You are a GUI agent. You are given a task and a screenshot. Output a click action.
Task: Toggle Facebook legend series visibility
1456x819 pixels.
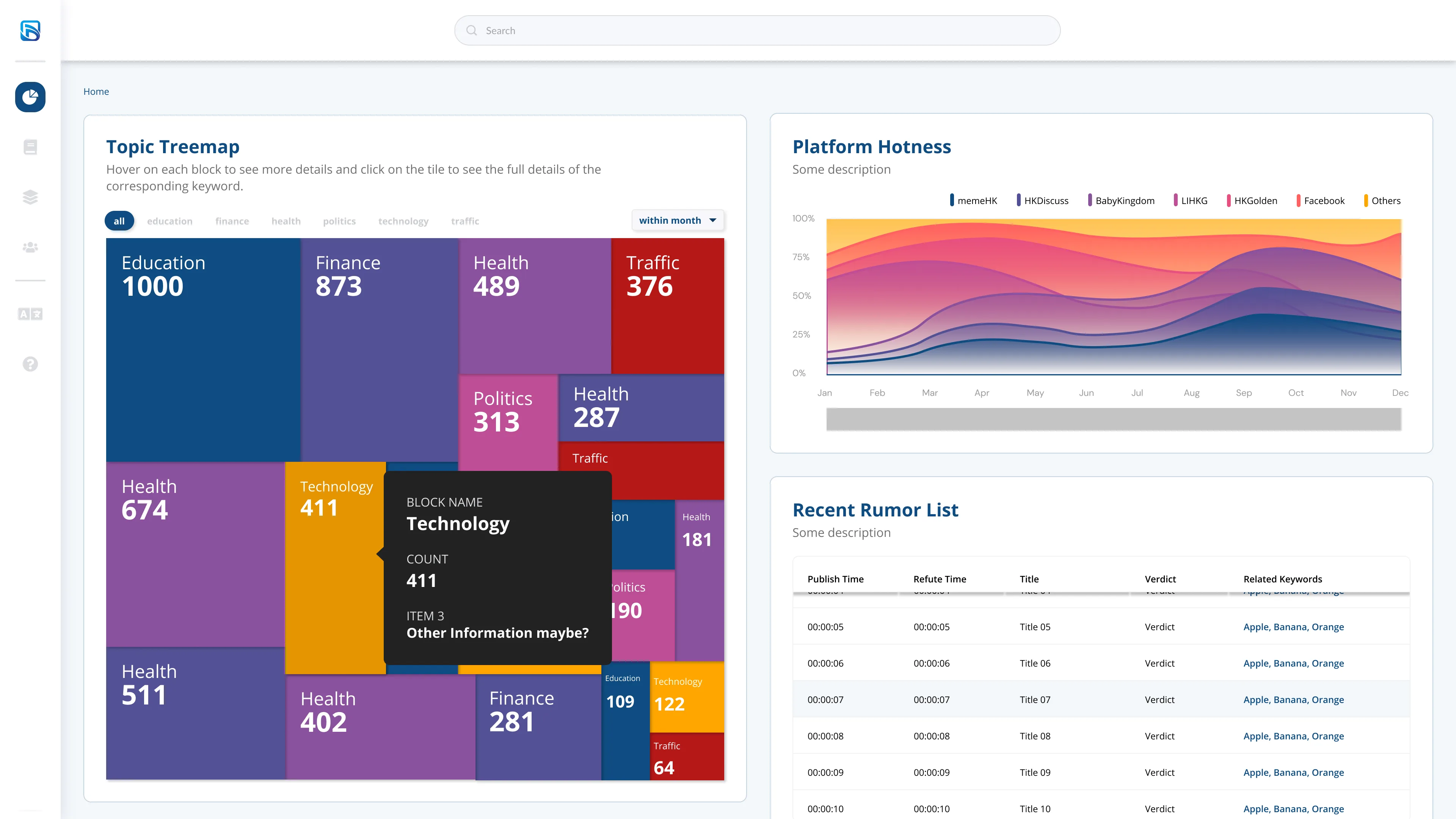point(1320,201)
